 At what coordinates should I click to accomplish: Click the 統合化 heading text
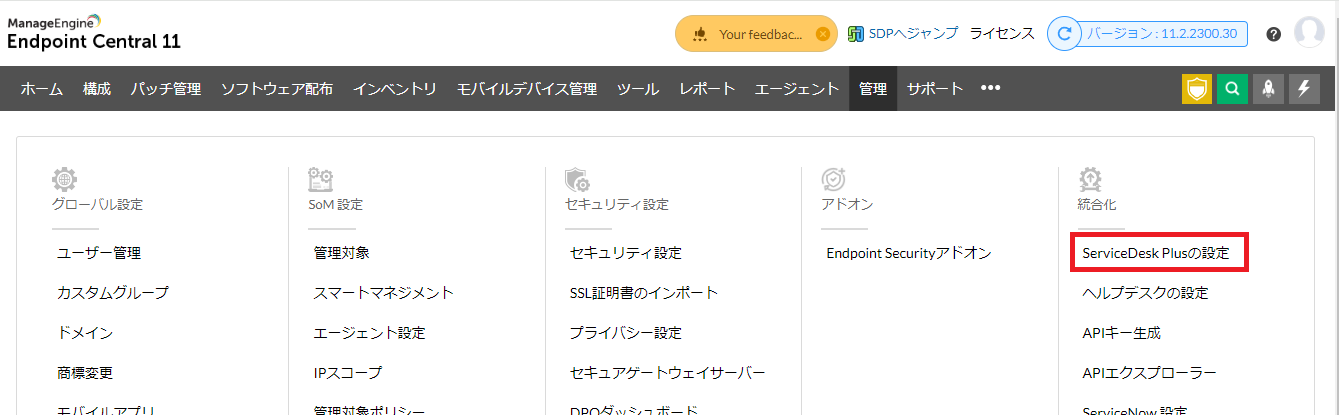[x=1097, y=205]
